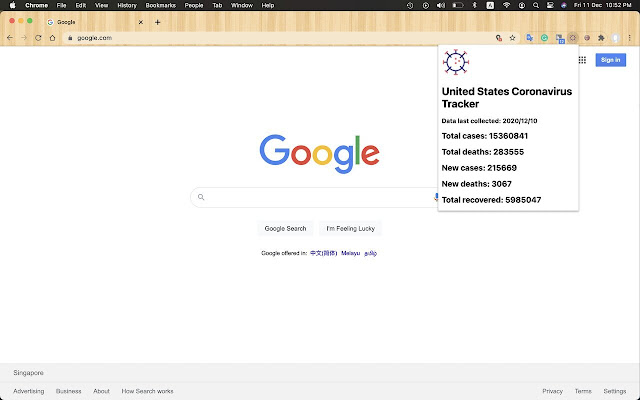Switch Google to Tamil language link
The image size is (640, 400).
371,253
